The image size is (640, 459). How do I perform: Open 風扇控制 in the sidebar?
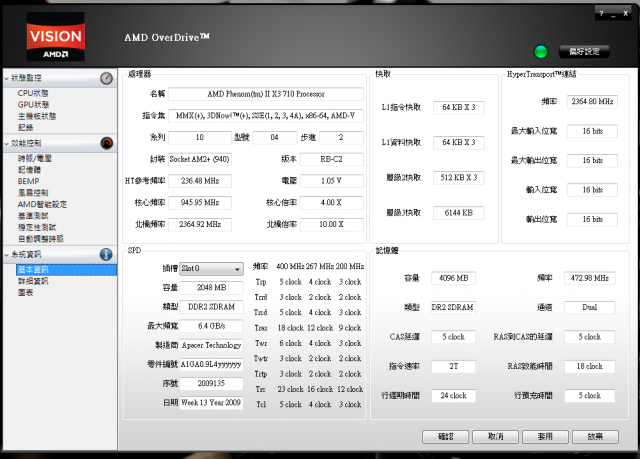pyautogui.click(x=33, y=193)
